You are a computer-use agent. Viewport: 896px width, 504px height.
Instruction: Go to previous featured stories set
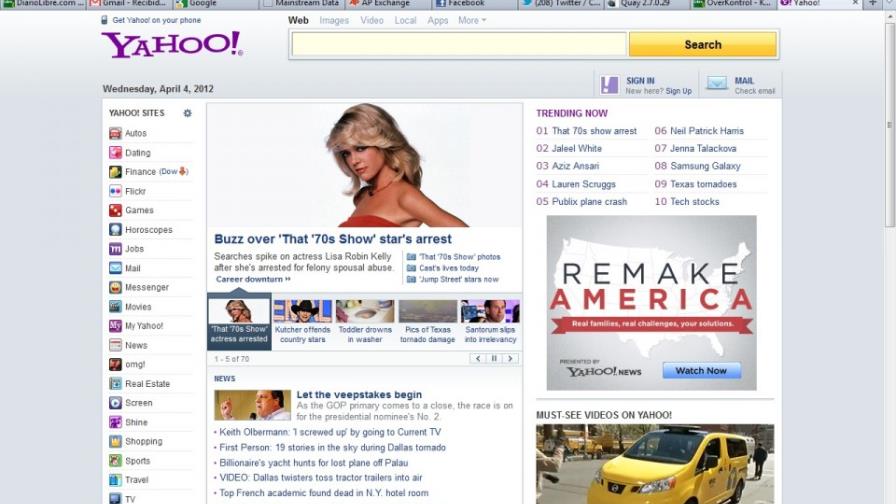tap(478, 359)
